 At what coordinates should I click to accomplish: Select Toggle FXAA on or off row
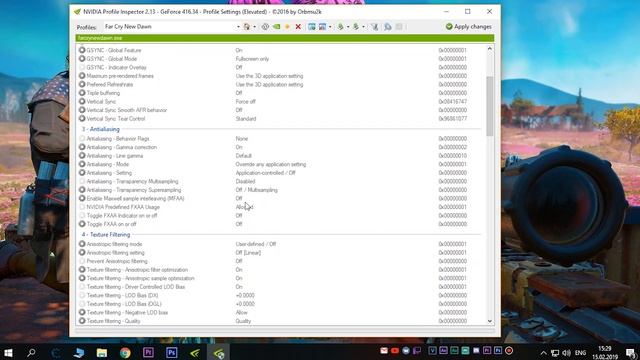click(280, 224)
